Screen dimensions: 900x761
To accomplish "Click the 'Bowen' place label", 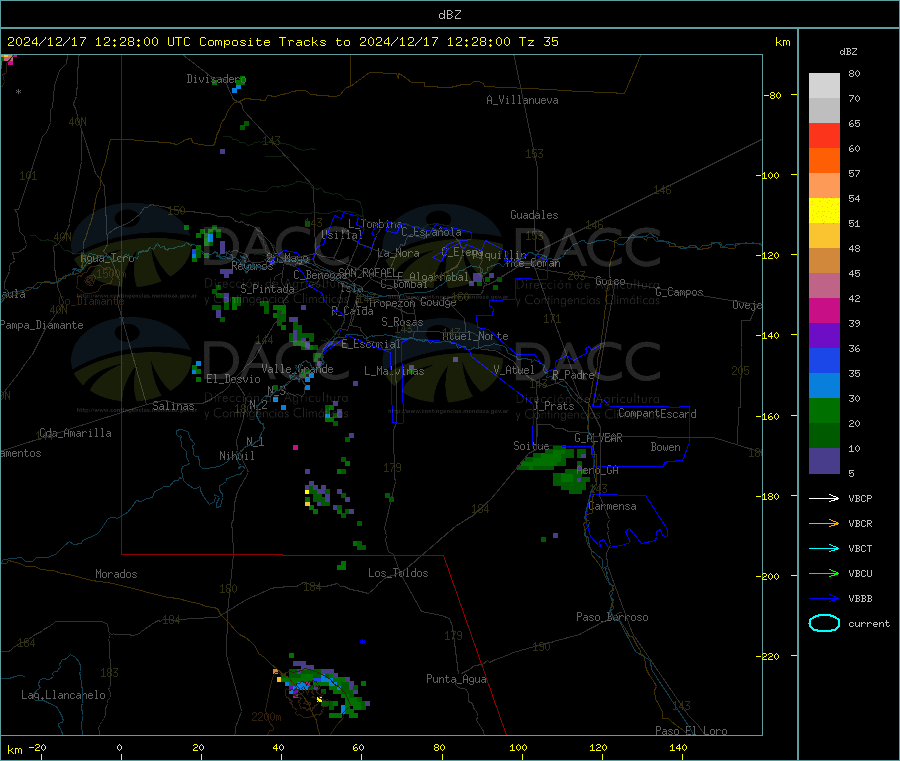I will 665,447.
